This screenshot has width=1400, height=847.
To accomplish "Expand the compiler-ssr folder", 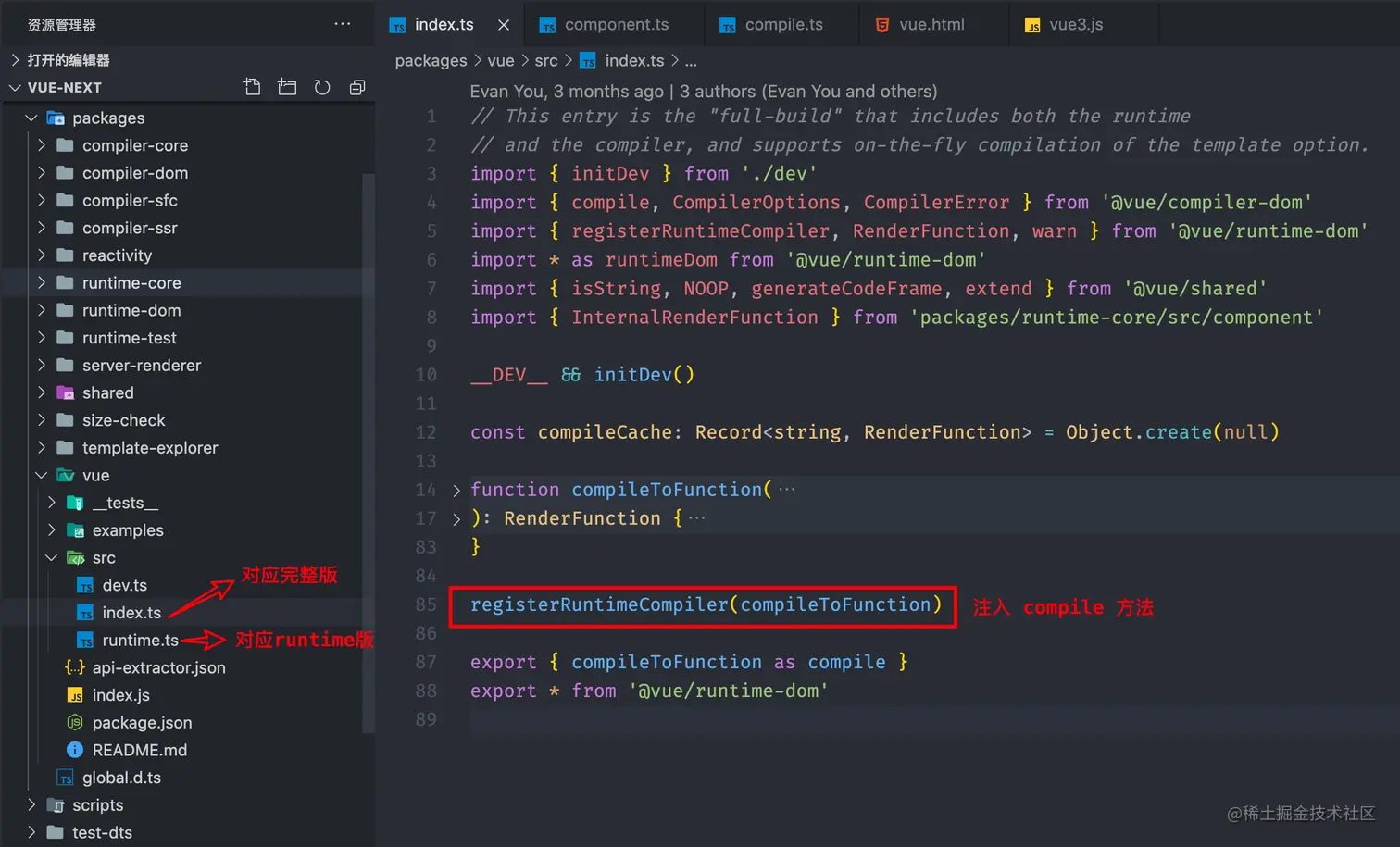I will [x=42, y=228].
